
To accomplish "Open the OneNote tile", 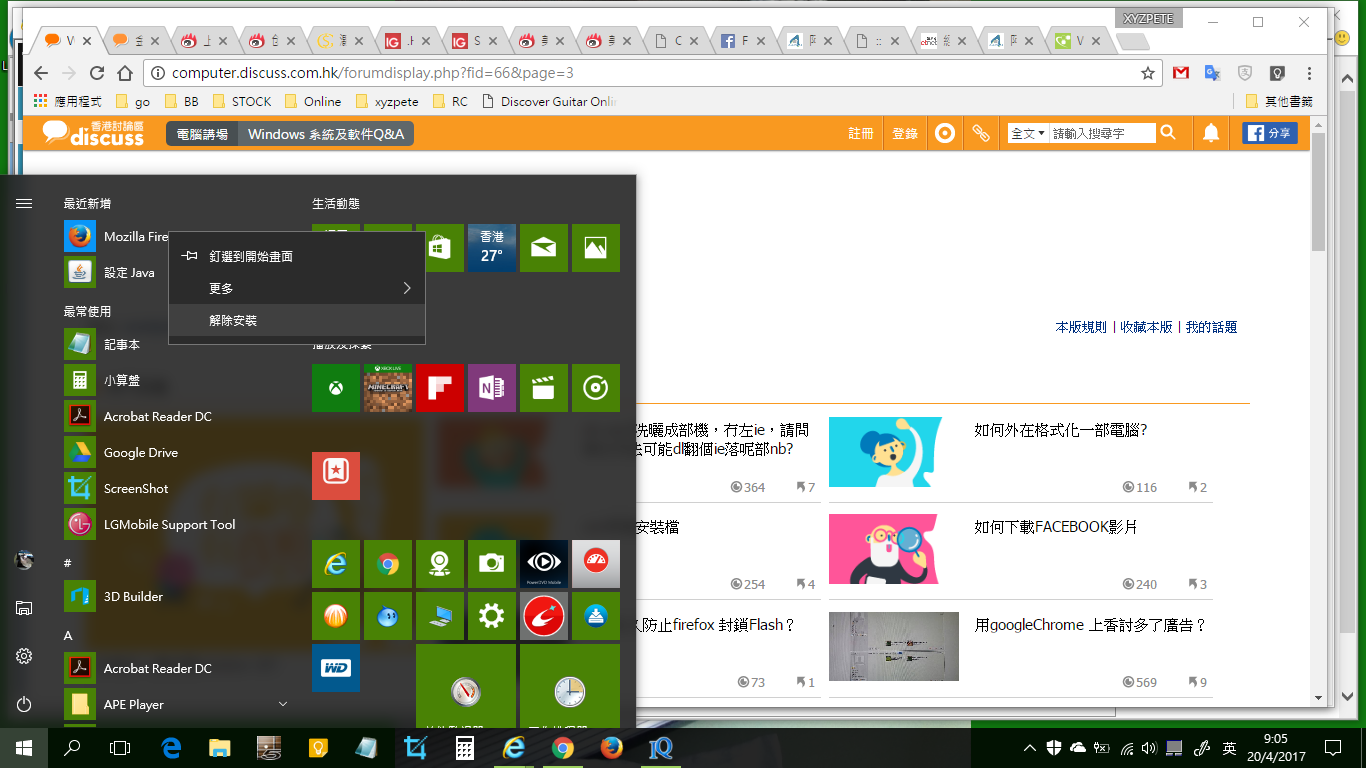I will tap(492, 388).
